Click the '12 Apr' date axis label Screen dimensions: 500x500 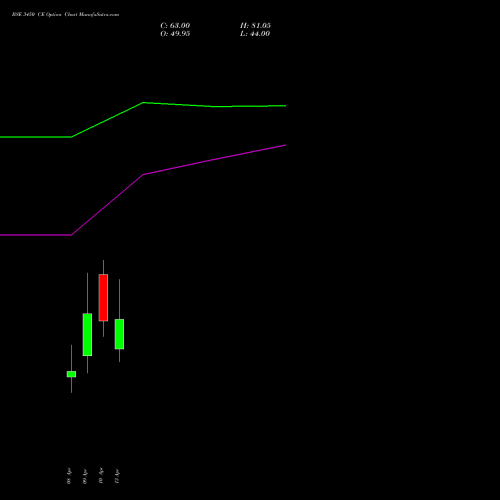click(117, 476)
